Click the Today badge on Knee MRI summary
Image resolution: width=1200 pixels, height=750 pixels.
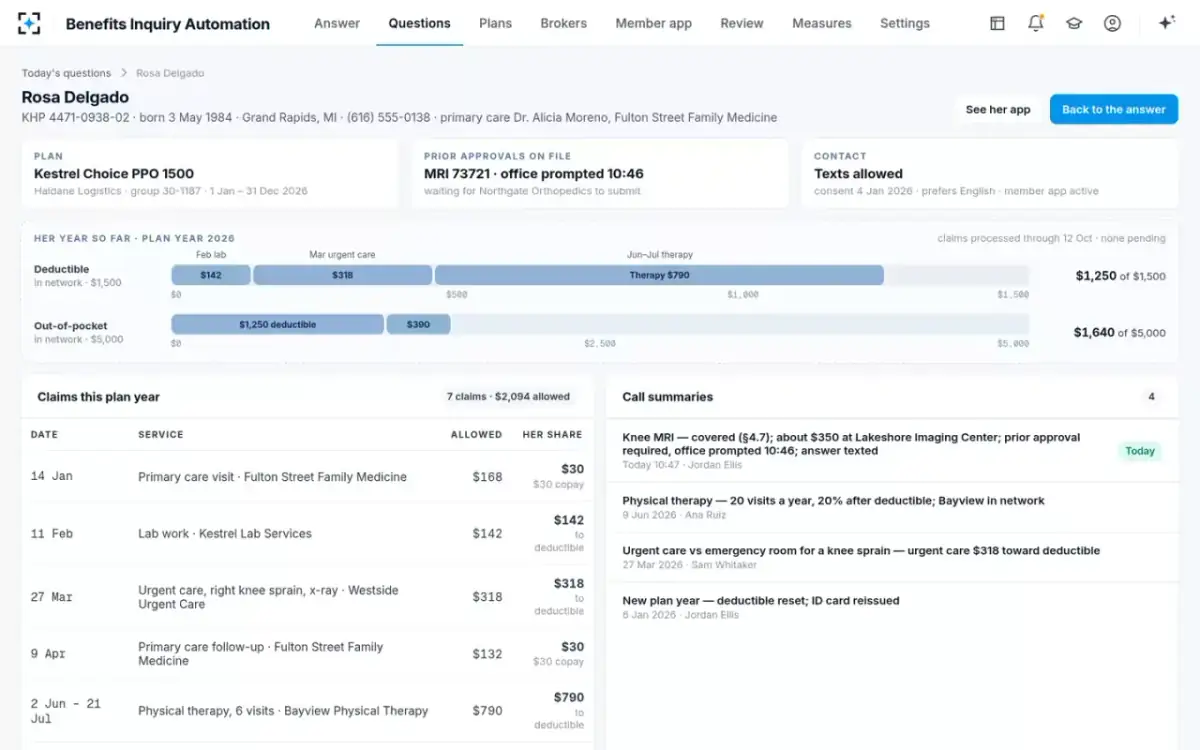[x=1140, y=451]
